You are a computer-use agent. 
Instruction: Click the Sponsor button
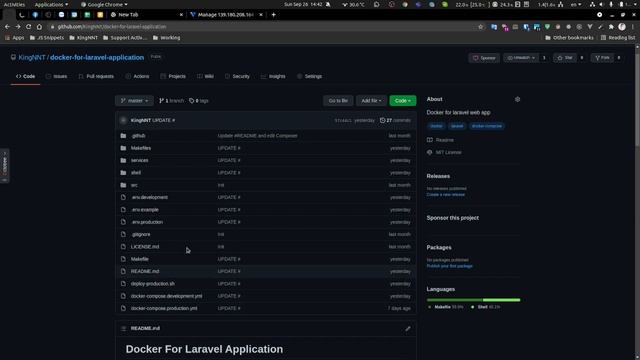pos(484,58)
